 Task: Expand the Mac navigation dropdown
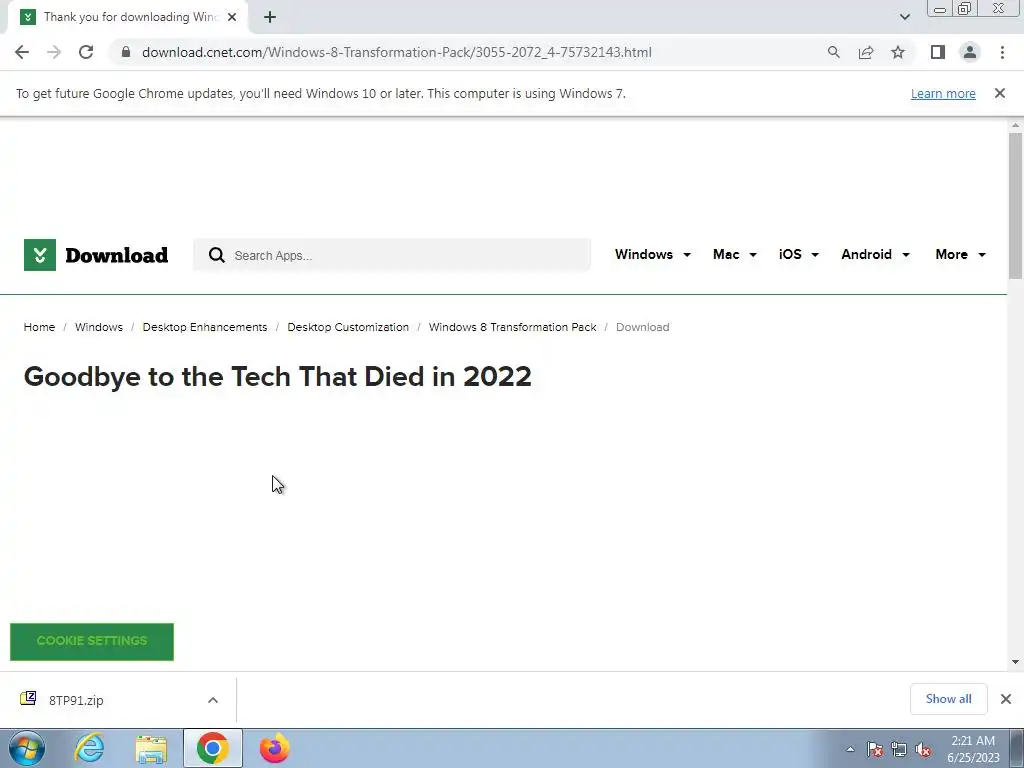(735, 255)
